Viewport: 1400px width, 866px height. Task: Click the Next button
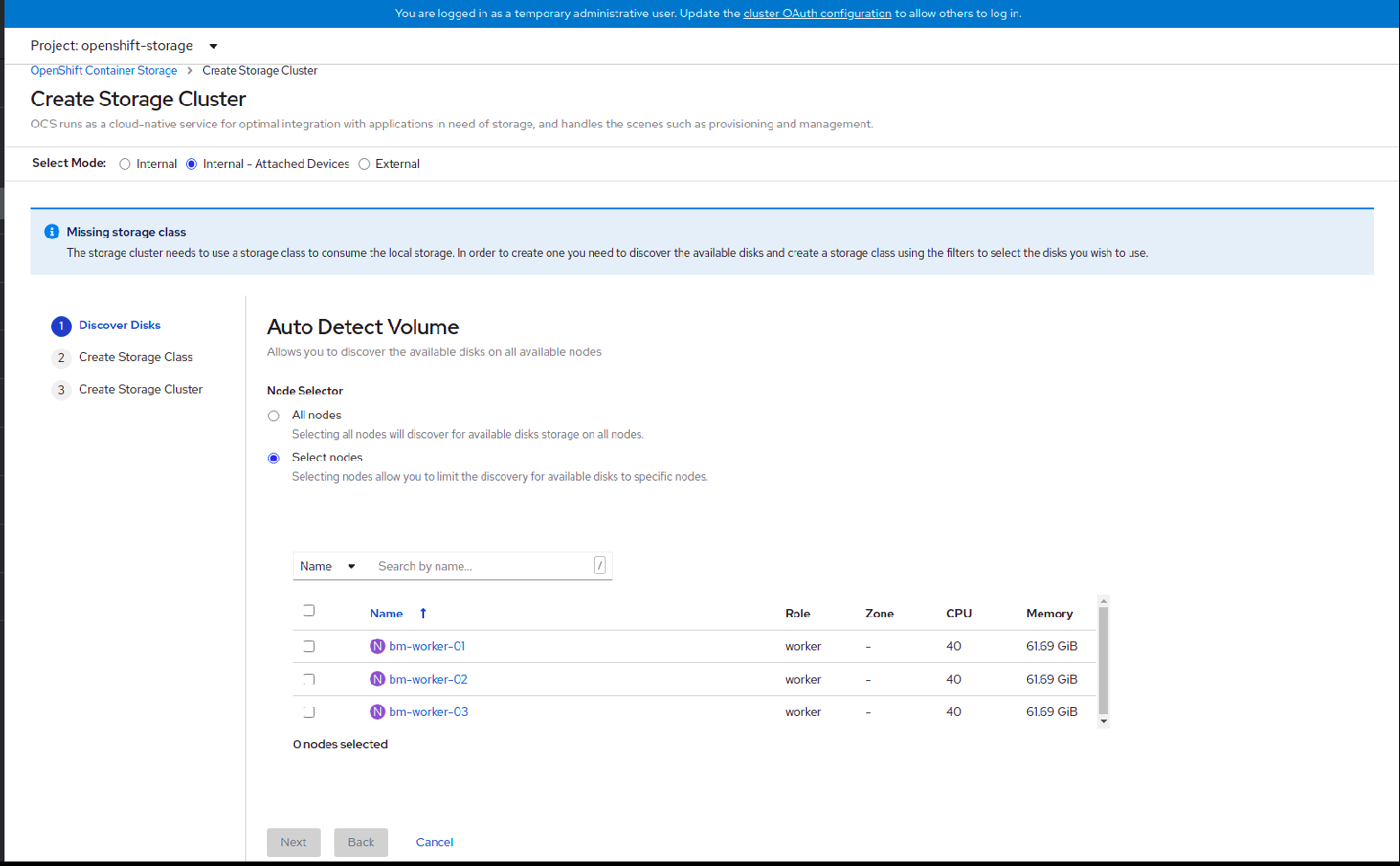(x=294, y=842)
